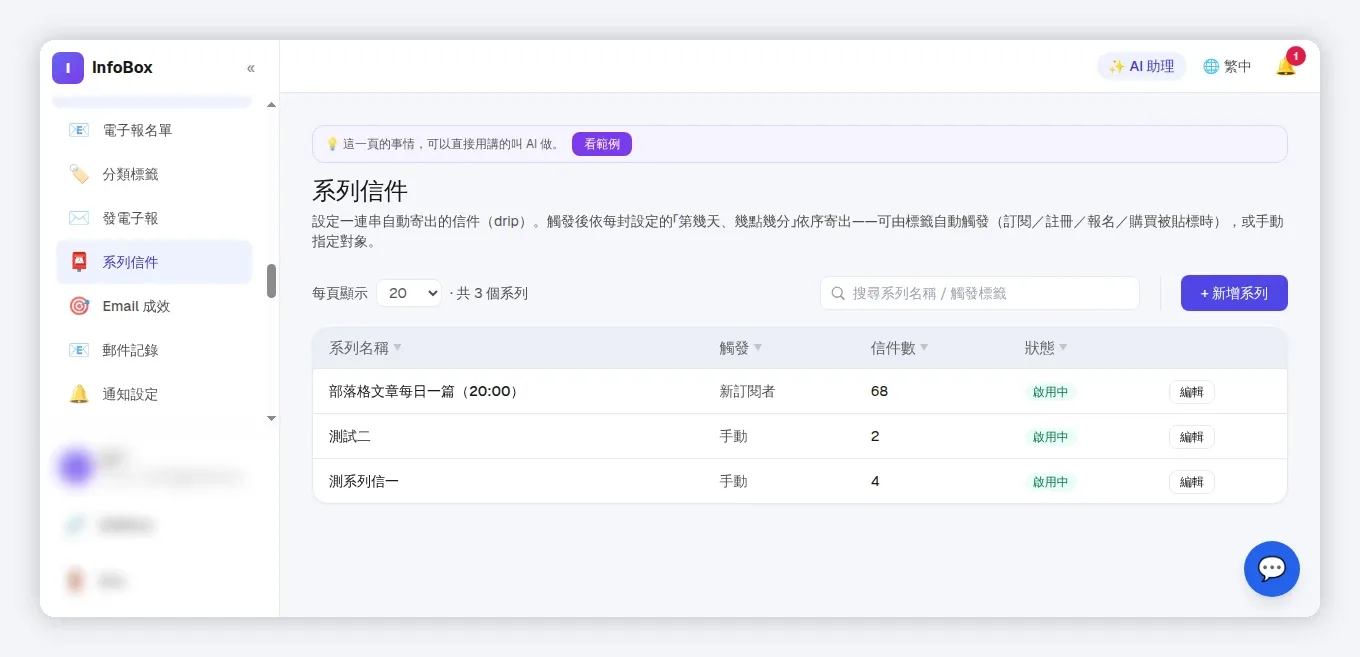Click the InfoBox logo icon
Viewport: 1360px width, 657px height.
pos(68,68)
